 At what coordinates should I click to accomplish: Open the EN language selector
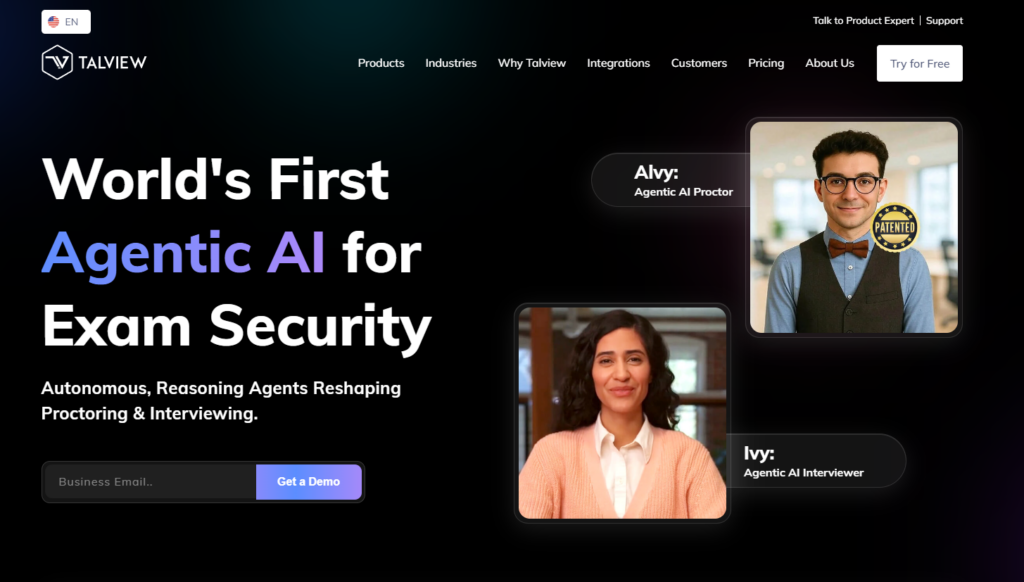[x=66, y=22]
